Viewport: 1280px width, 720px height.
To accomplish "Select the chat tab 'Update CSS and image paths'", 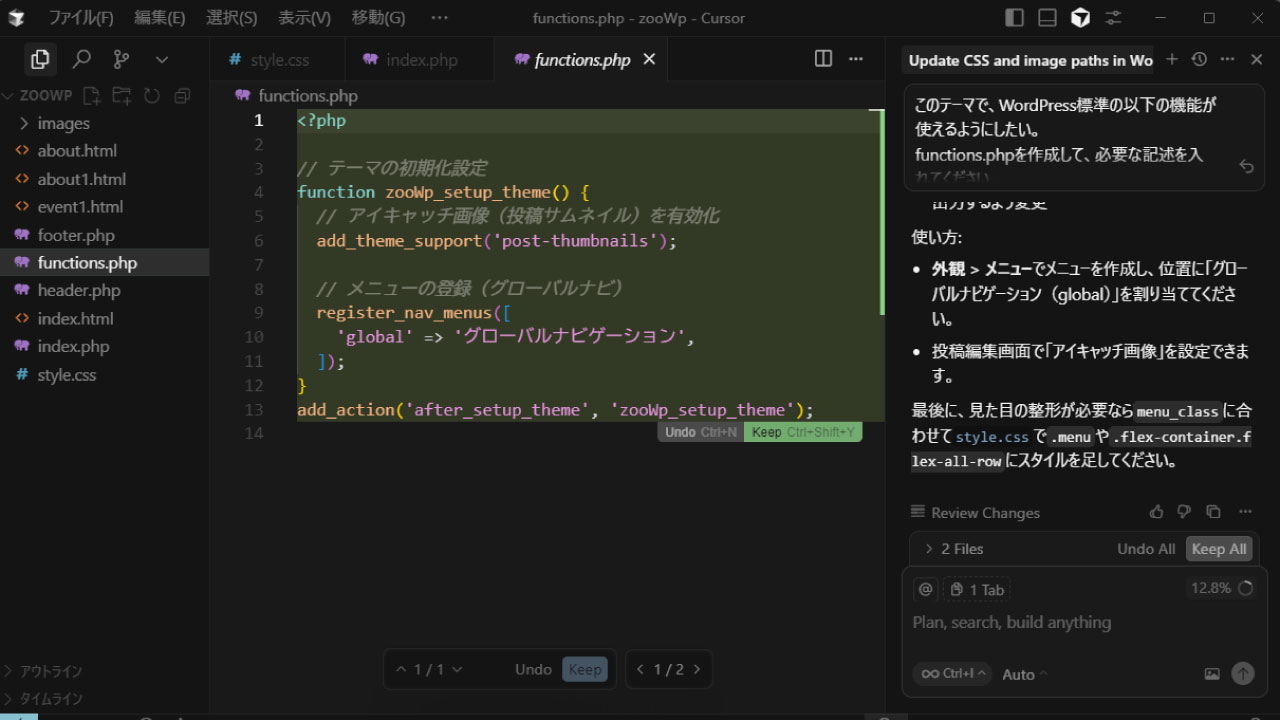I will click(x=1030, y=60).
